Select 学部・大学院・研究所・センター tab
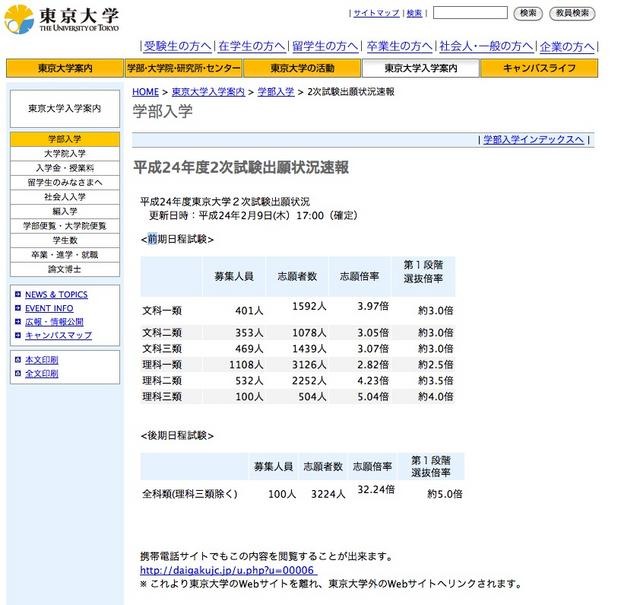640x605 pixels. [184, 68]
